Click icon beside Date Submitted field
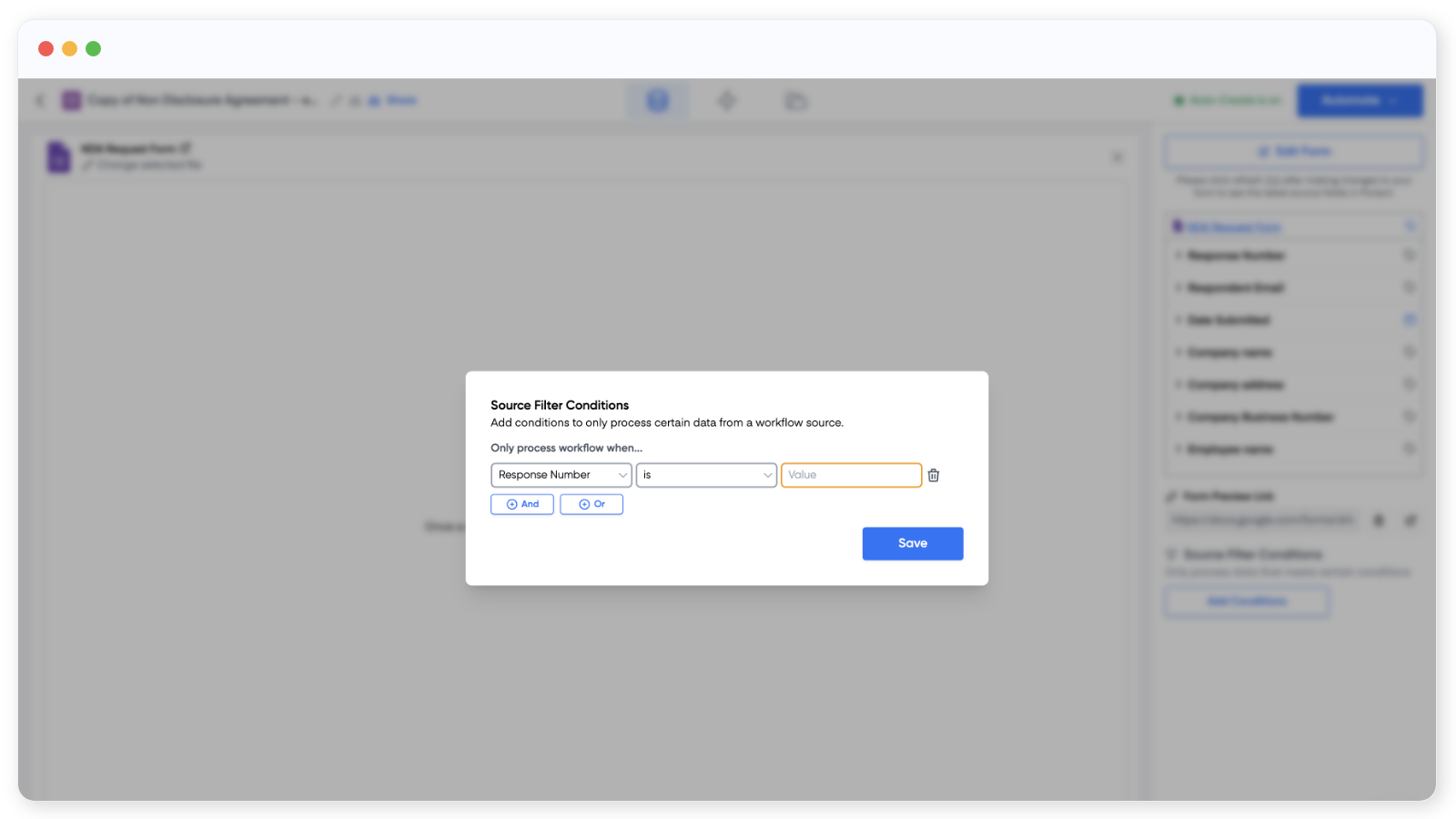Screen dimensions: 1456x819 click(1409, 319)
